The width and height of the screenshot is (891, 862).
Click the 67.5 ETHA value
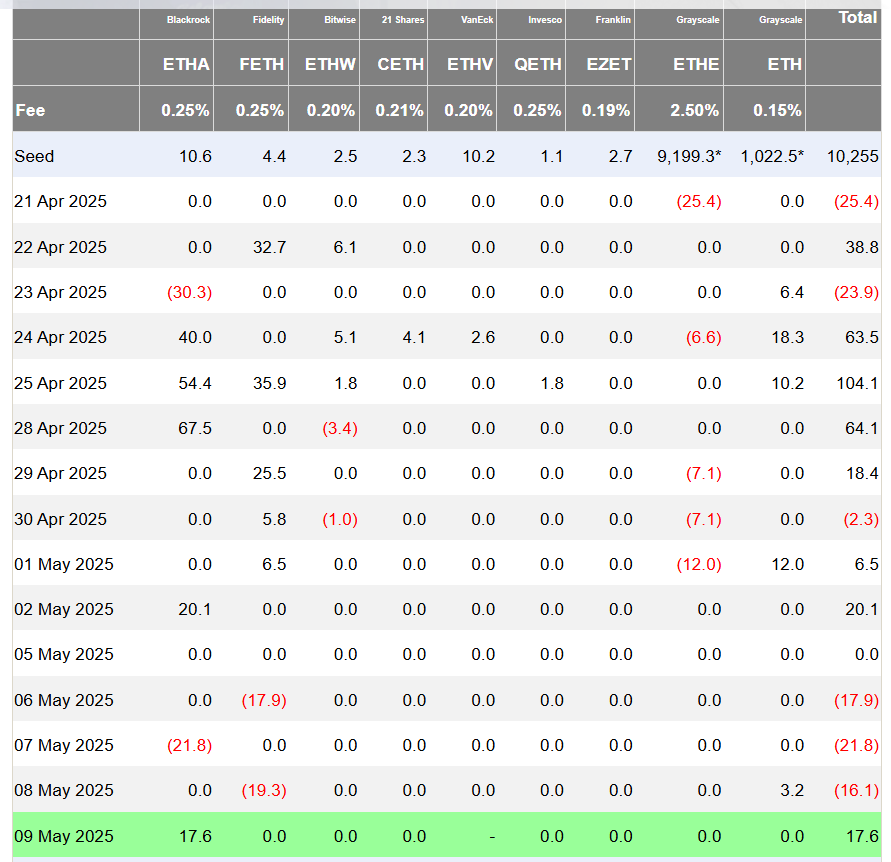195,428
